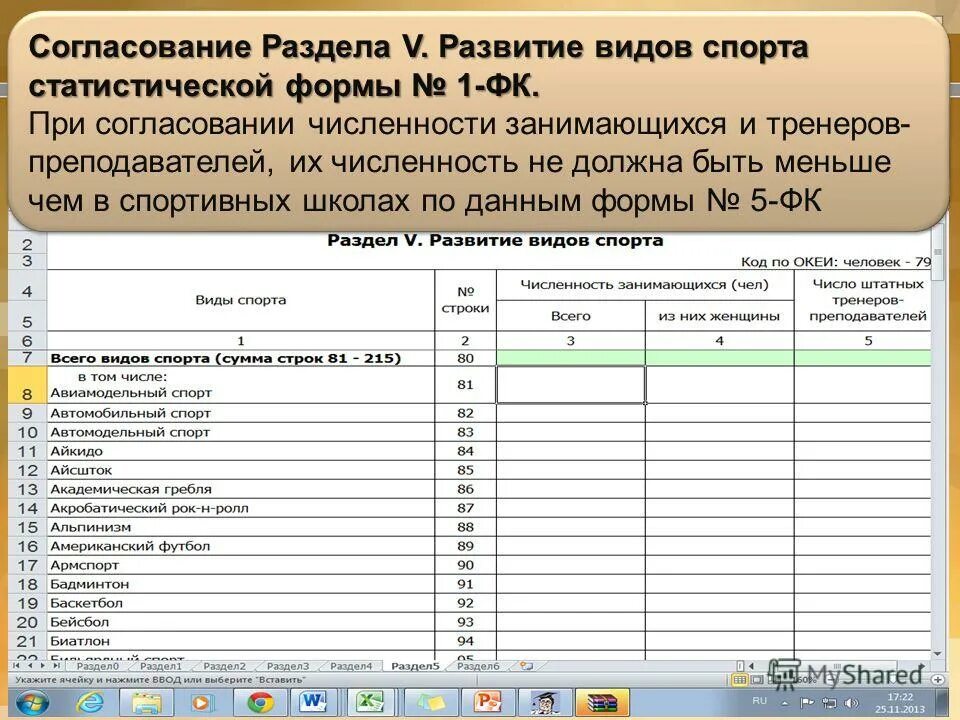Open Microsoft Word from the taskbar

point(313,703)
